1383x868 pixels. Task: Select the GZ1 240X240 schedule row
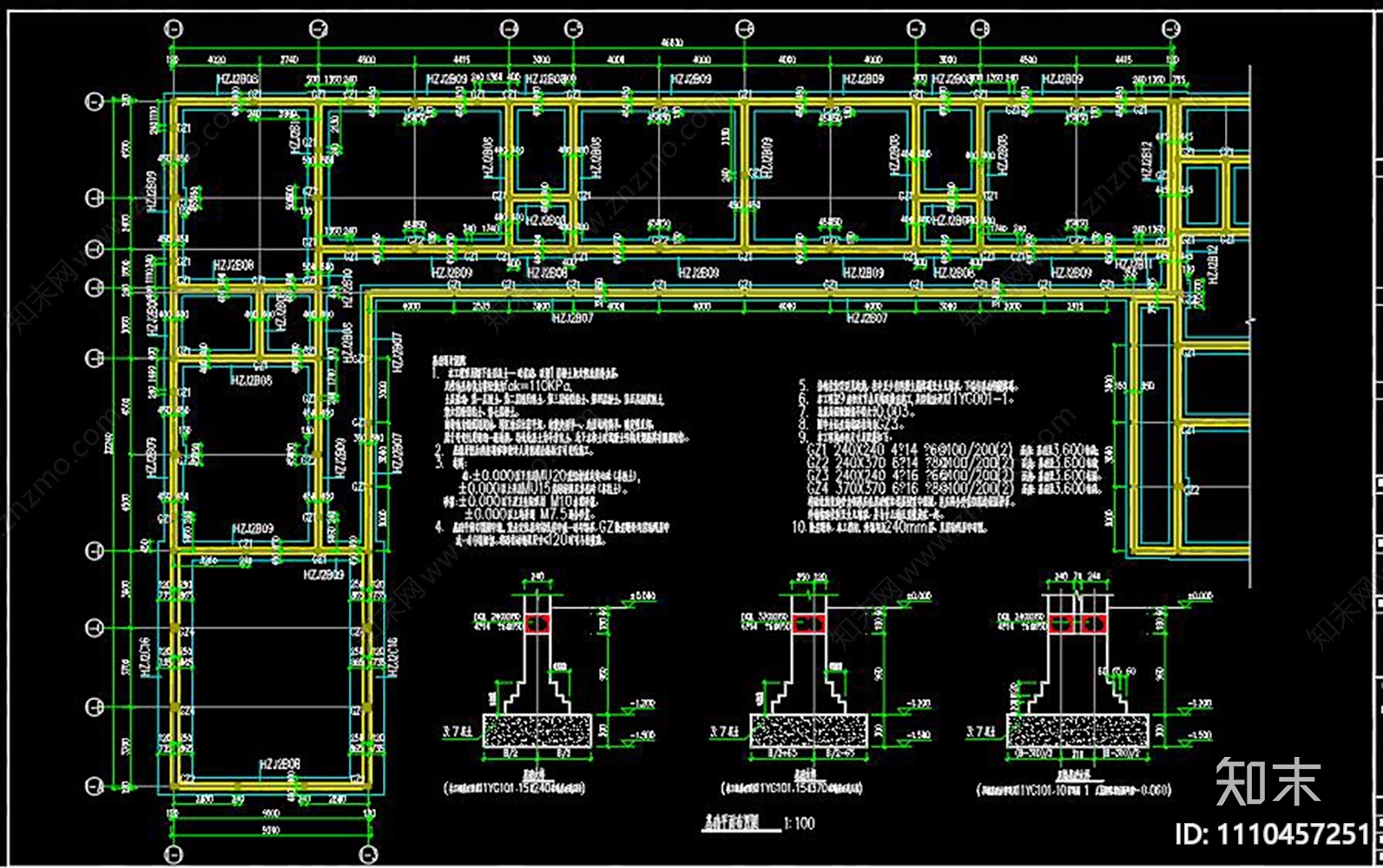pyautogui.click(x=952, y=450)
